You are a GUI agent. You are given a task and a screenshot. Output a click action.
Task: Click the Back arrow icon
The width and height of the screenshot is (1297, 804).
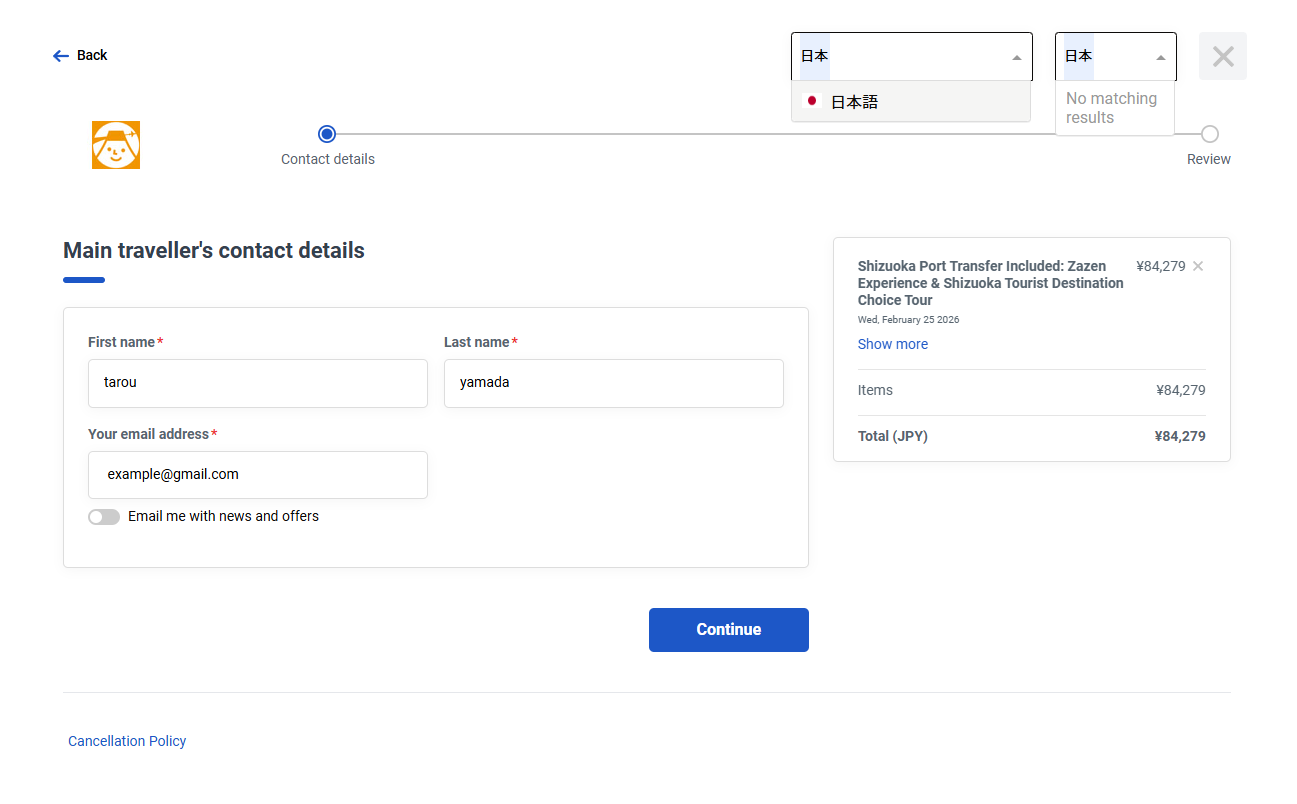click(x=61, y=56)
